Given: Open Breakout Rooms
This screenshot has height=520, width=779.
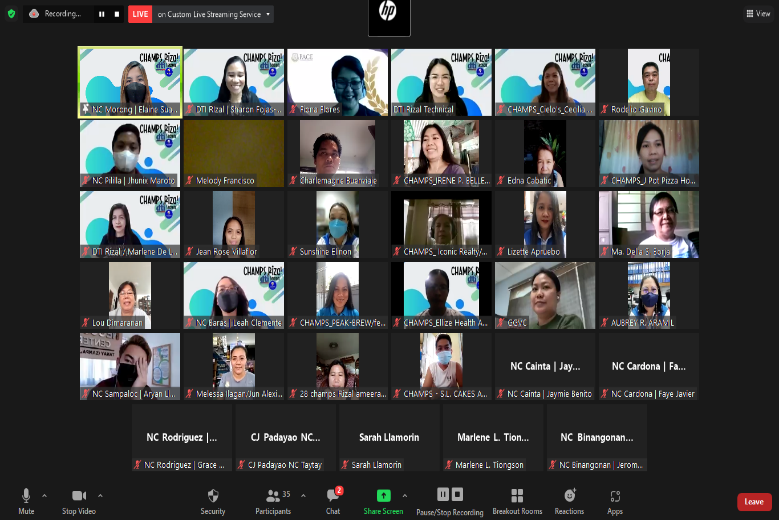Looking at the screenshot, I should (x=517, y=501).
